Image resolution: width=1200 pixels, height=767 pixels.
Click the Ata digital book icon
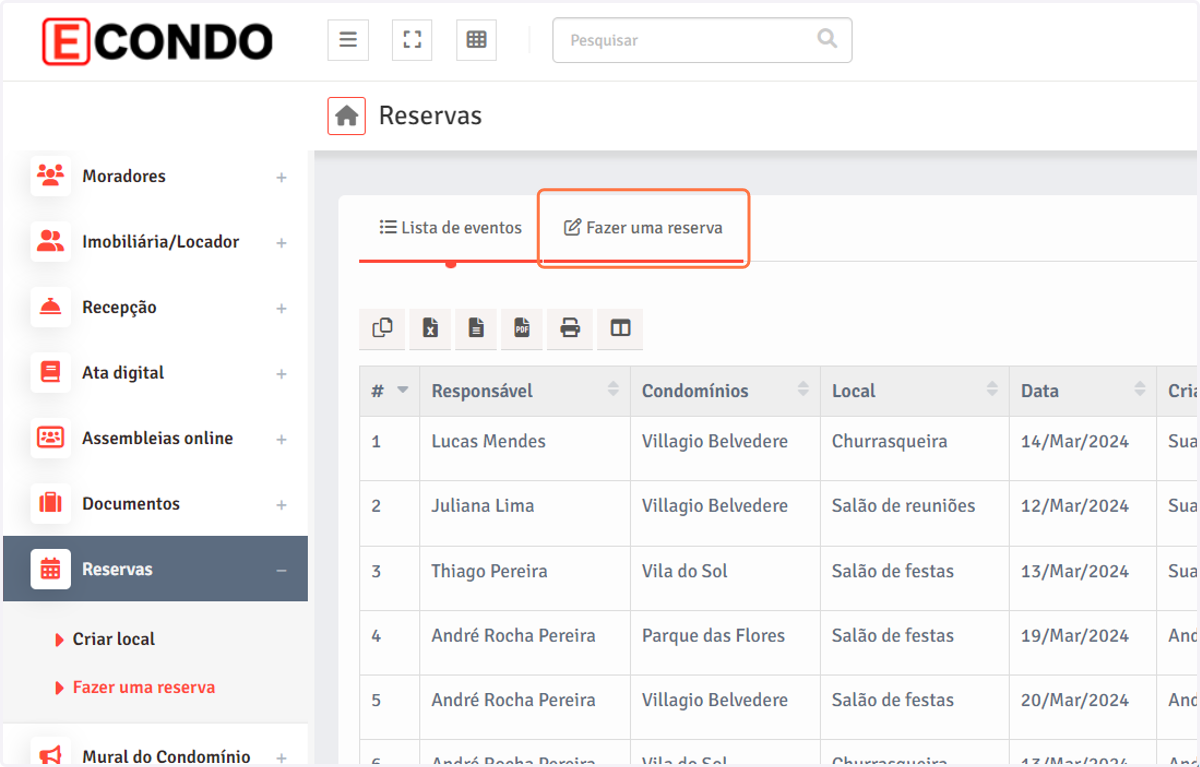50,373
